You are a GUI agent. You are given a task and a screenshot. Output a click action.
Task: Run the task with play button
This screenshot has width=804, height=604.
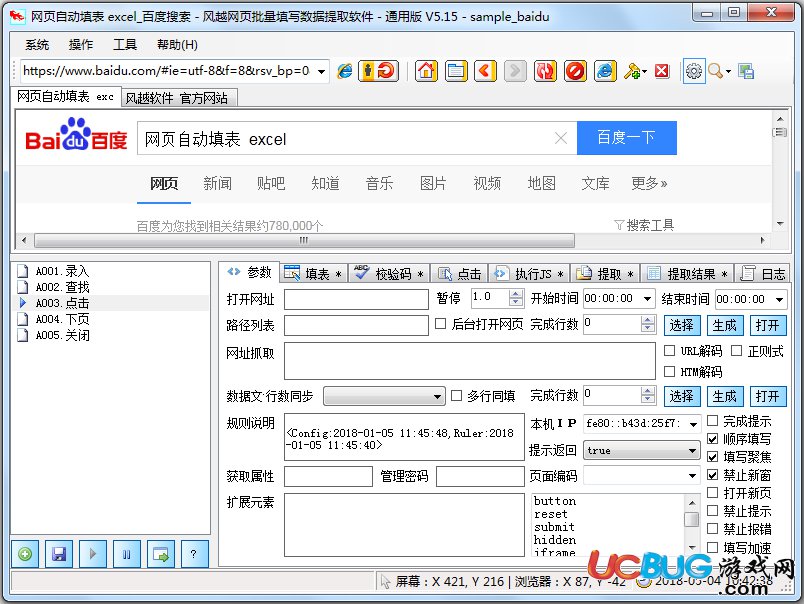[93, 554]
